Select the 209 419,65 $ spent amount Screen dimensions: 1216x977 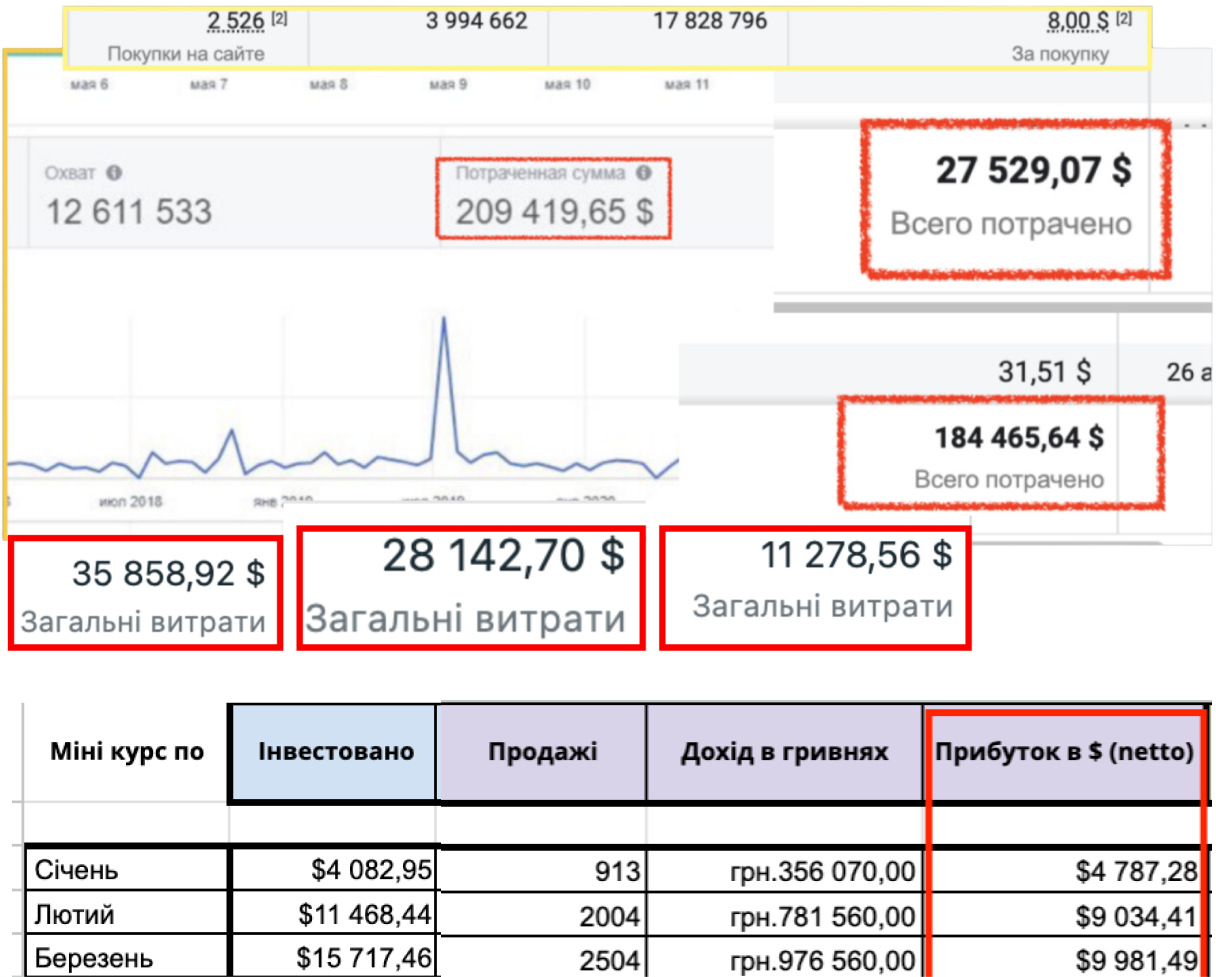(x=554, y=212)
